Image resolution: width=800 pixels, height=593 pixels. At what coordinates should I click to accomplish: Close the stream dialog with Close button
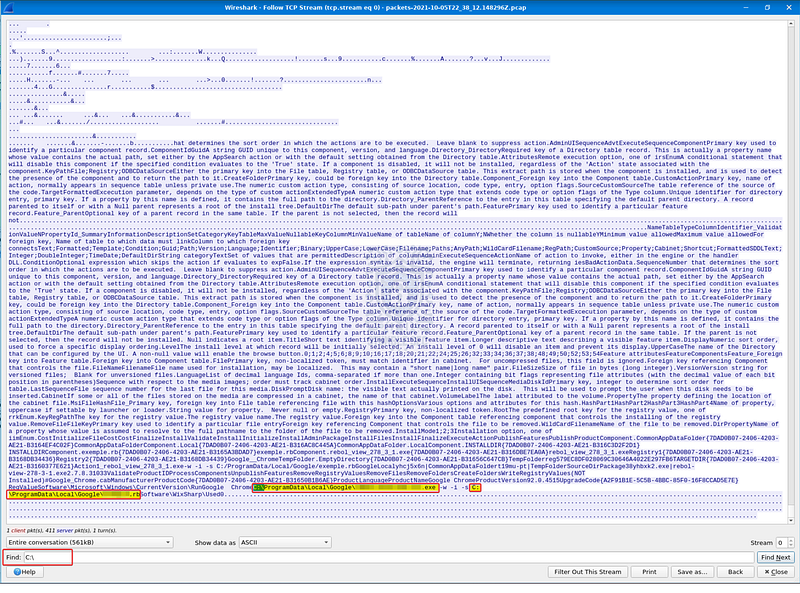click(776, 572)
